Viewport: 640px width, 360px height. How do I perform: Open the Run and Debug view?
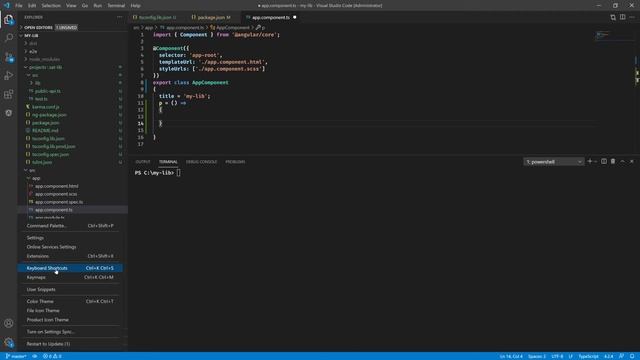pos(9,76)
